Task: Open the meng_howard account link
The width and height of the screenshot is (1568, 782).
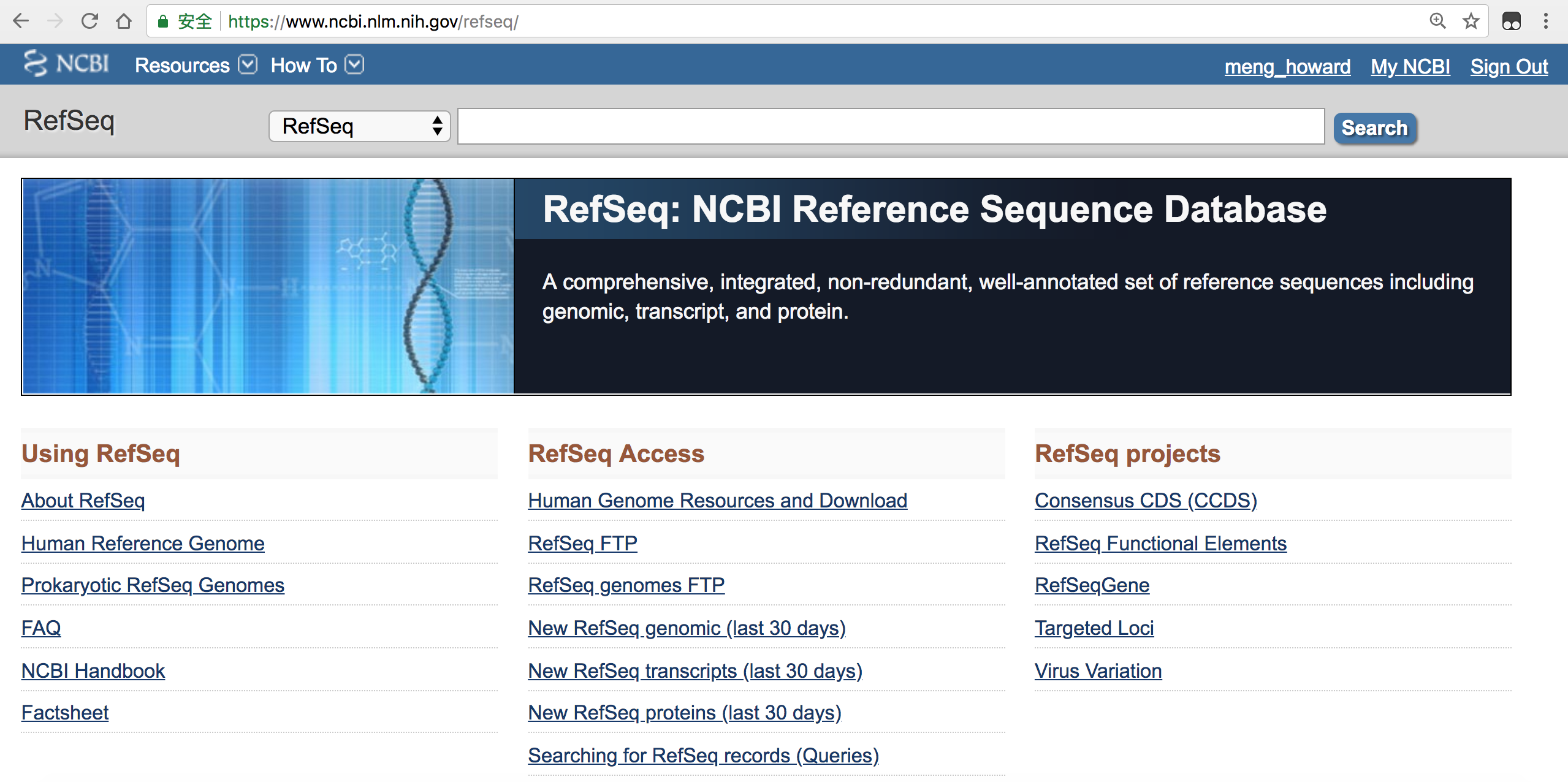Action: [x=1287, y=66]
